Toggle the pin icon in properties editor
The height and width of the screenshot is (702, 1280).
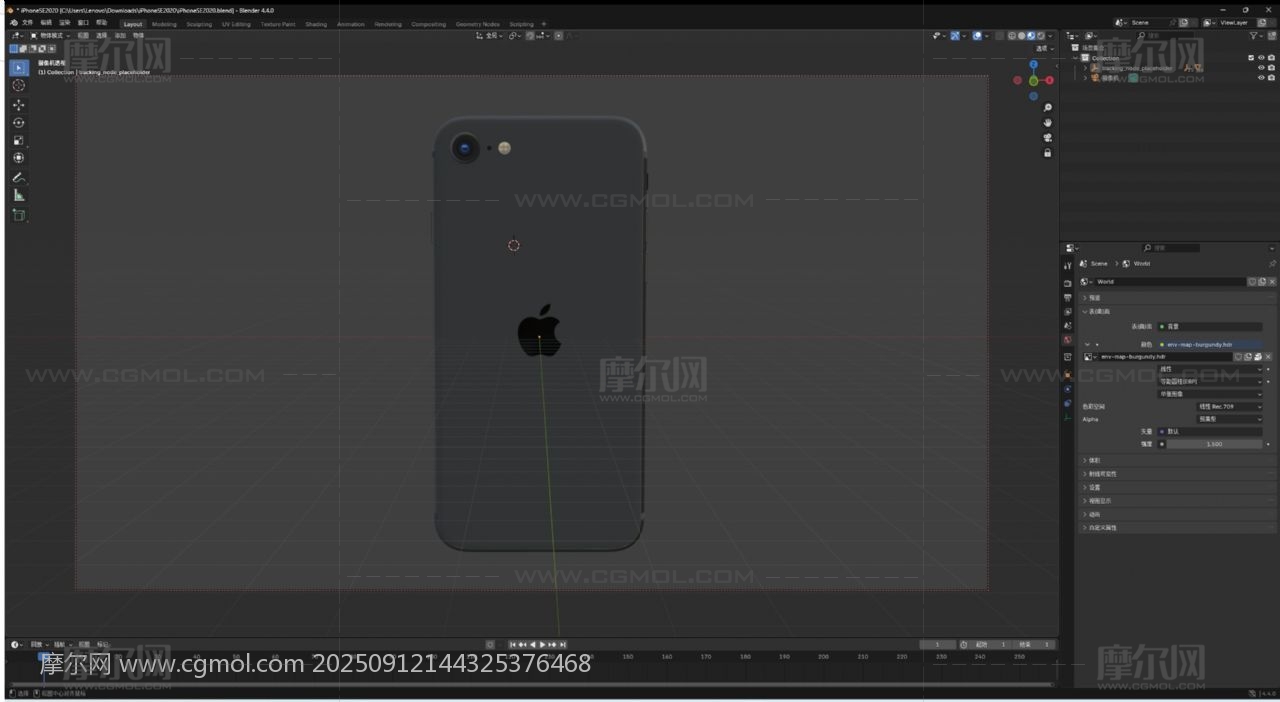point(1272,264)
